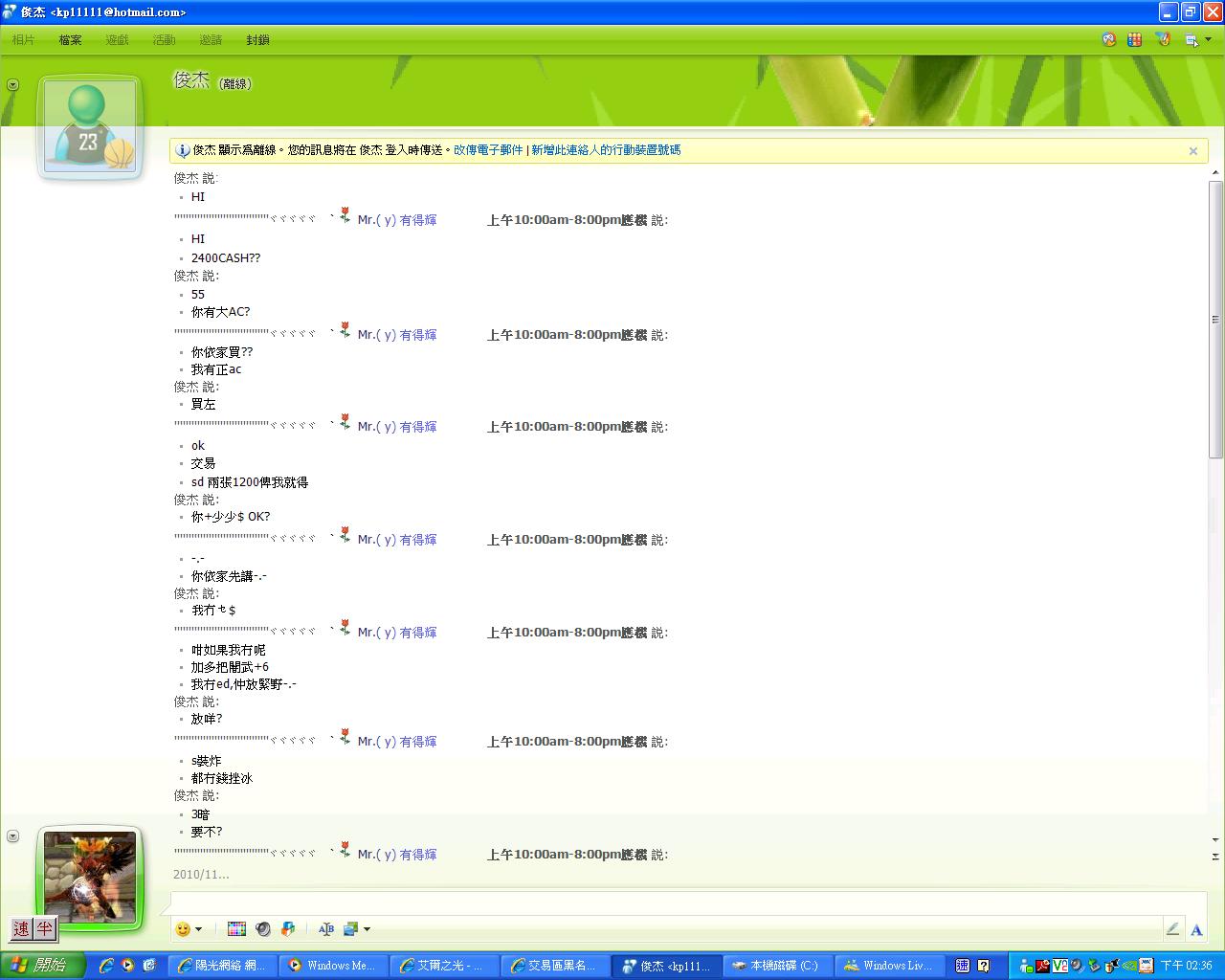Click the 封鎖 block menu item
This screenshot has height=980, width=1225.
[257, 40]
